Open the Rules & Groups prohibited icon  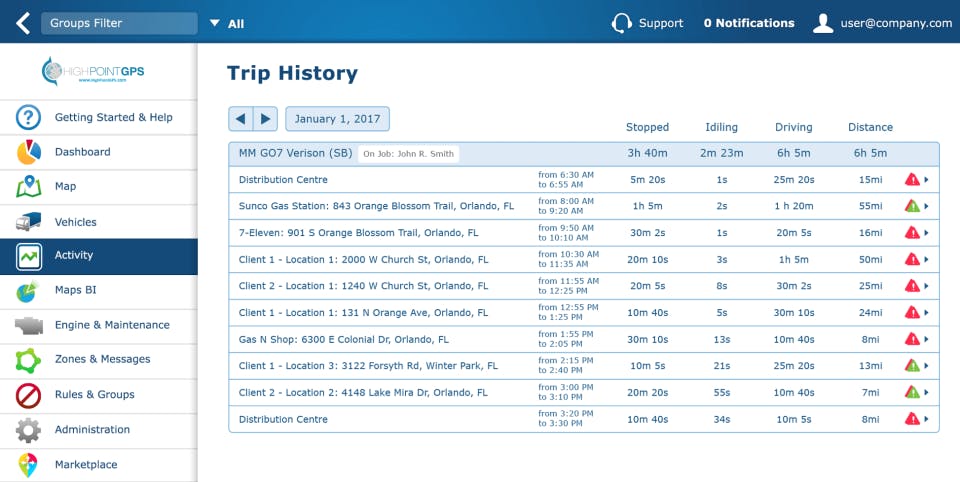point(28,395)
